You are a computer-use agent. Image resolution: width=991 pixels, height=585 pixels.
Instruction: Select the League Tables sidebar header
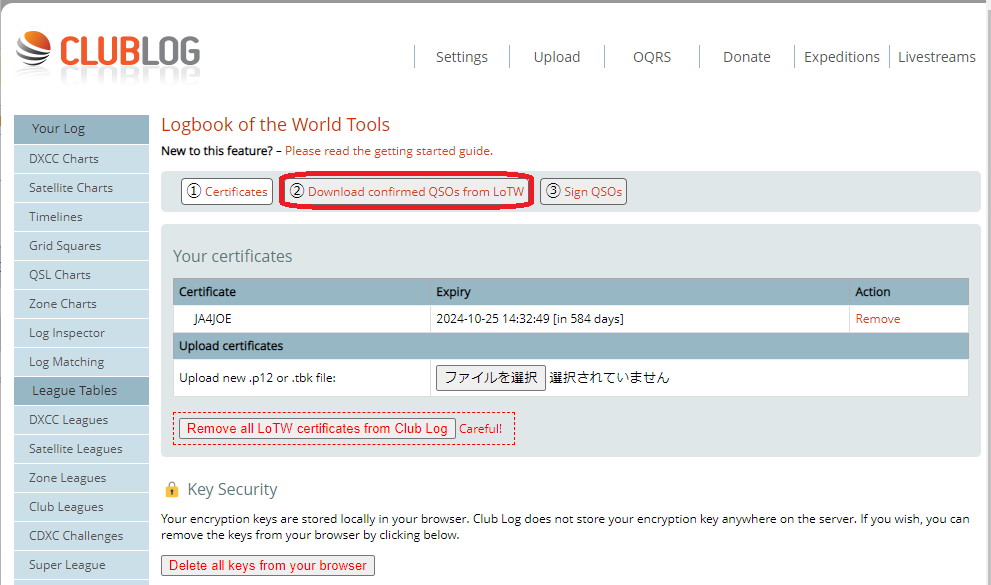pyautogui.click(x=82, y=391)
